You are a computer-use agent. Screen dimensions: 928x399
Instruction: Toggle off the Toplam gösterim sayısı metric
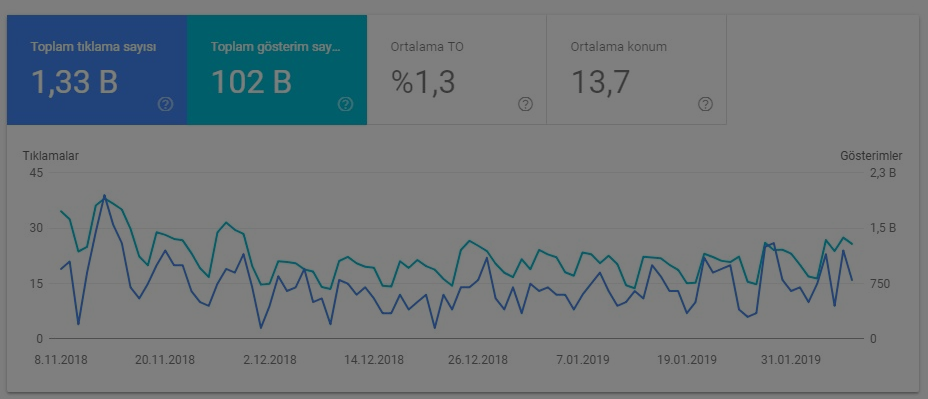pos(277,70)
